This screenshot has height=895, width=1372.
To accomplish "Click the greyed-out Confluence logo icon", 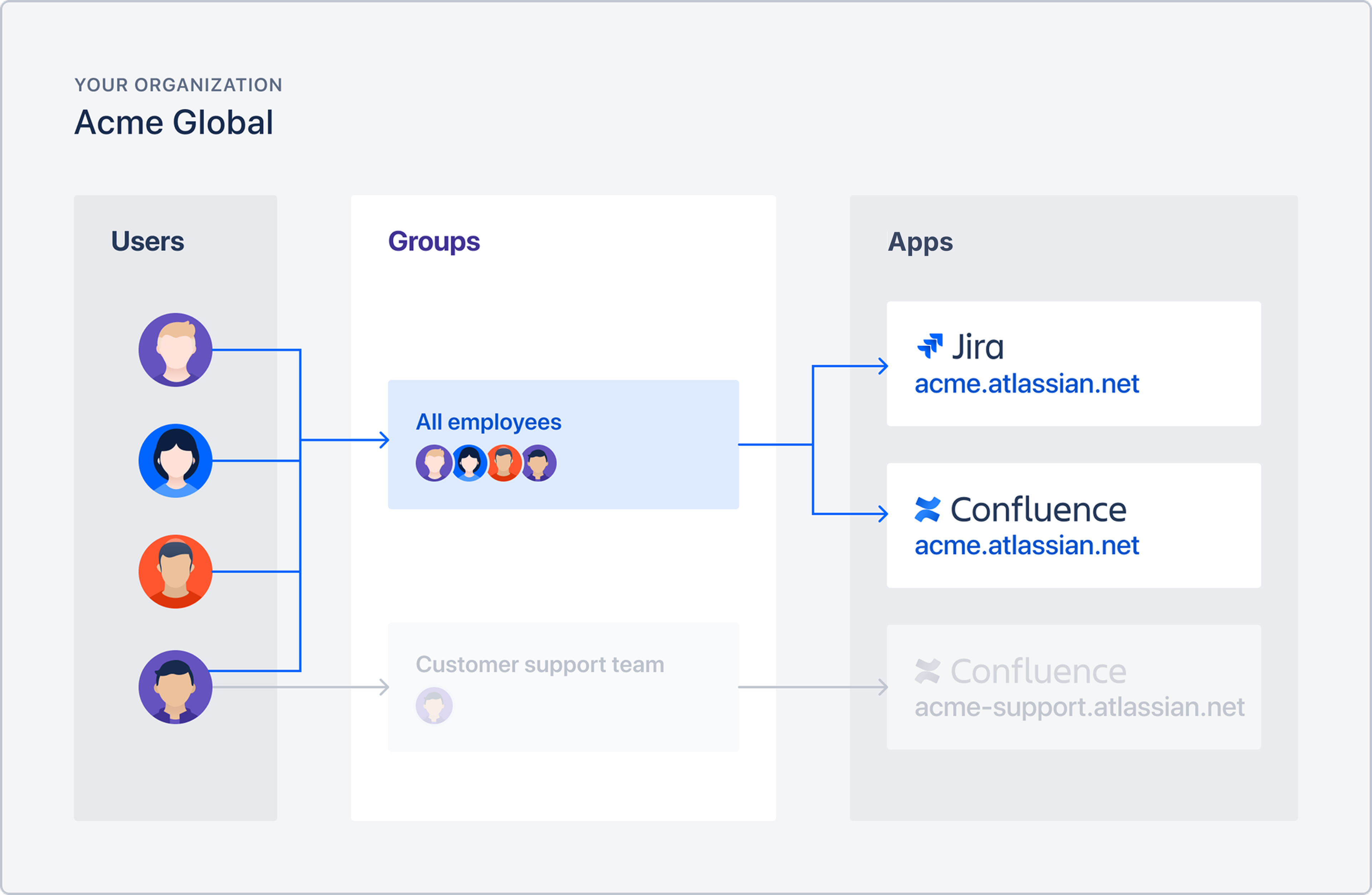I will 928,671.
